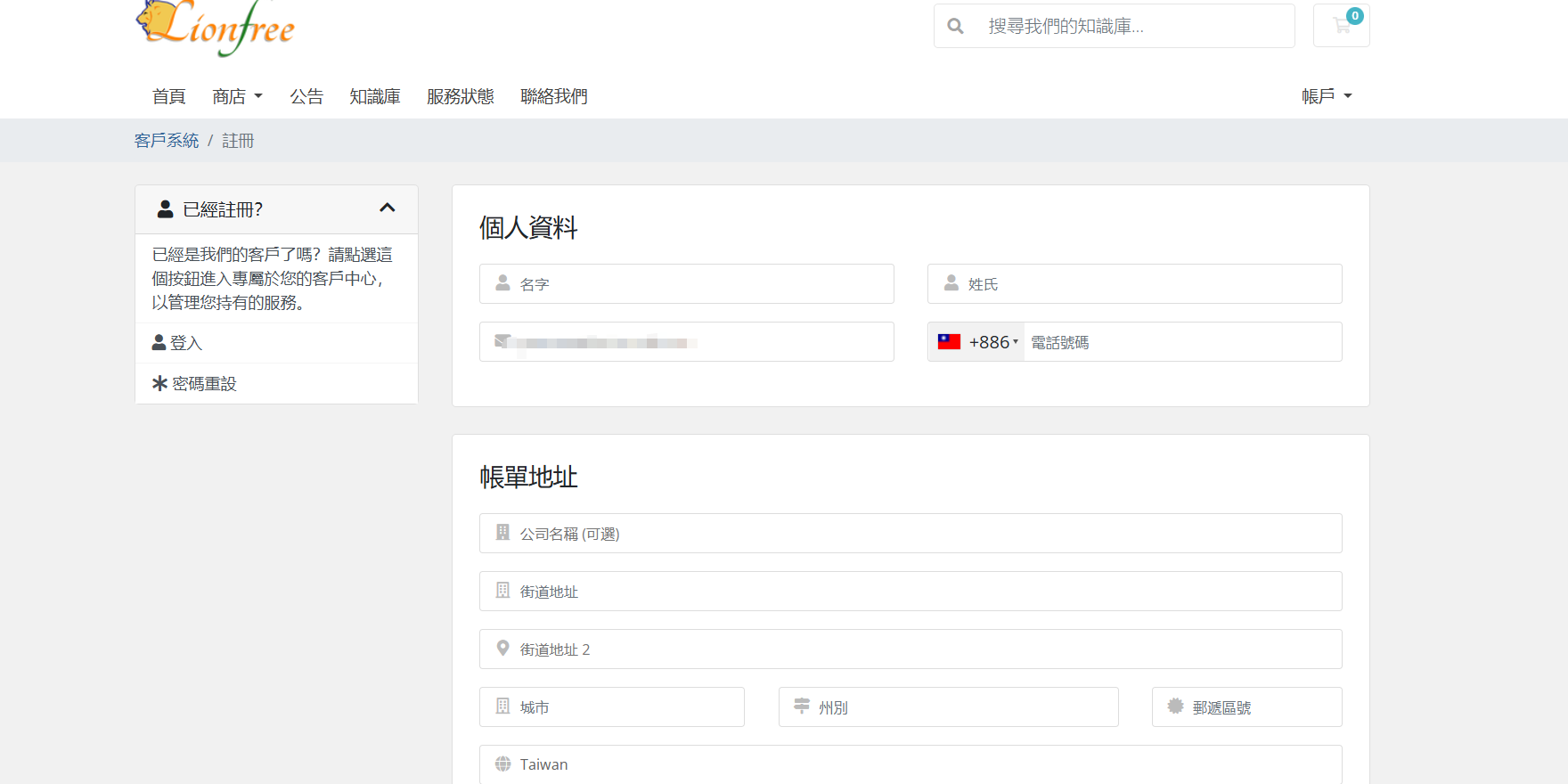Open the shopping cart icon
Viewport: 1568px width, 784px height.
click(x=1341, y=25)
